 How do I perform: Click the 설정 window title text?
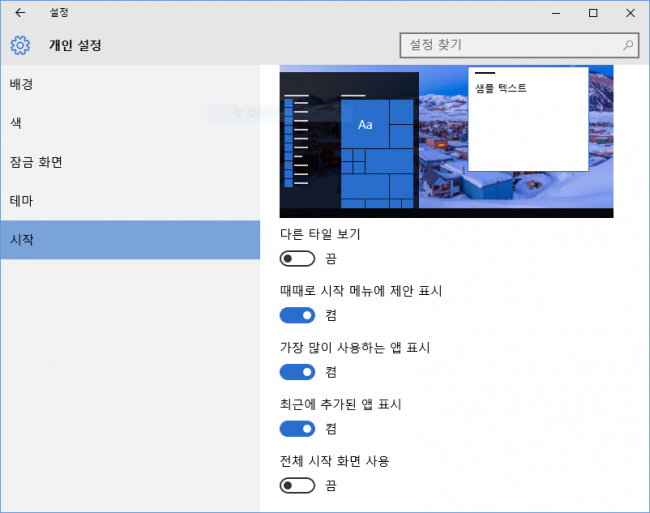[59, 12]
